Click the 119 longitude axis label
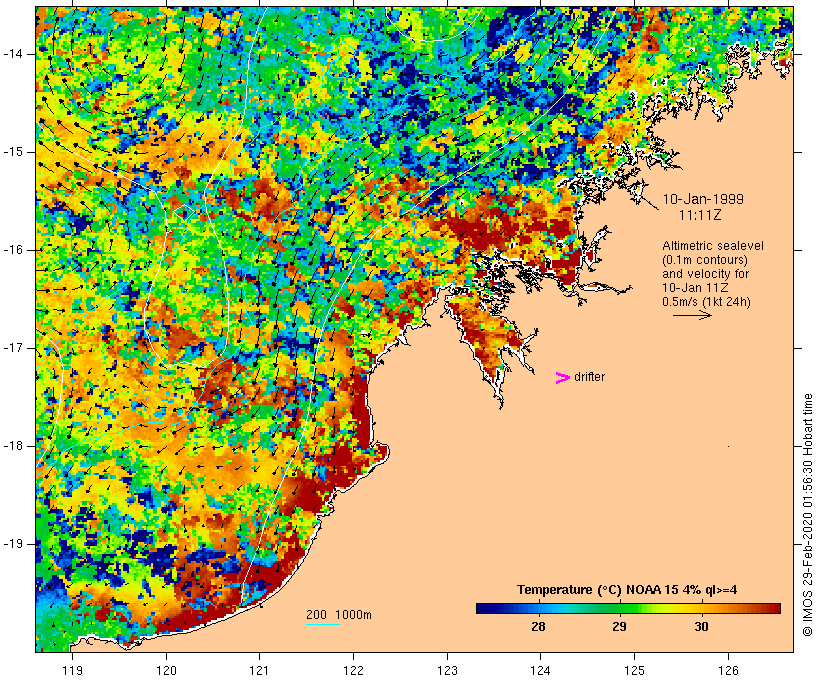The width and height of the screenshot is (820, 680). pyautogui.click(x=72, y=670)
